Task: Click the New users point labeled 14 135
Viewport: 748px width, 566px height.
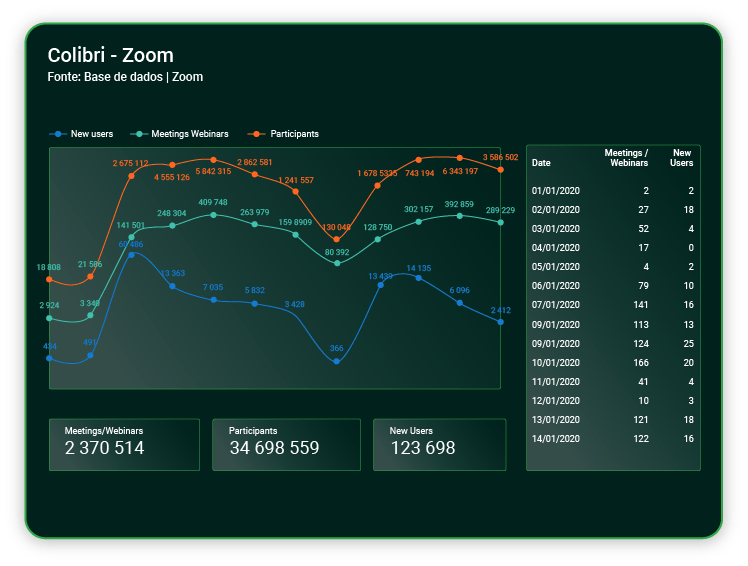Action: pos(418,278)
